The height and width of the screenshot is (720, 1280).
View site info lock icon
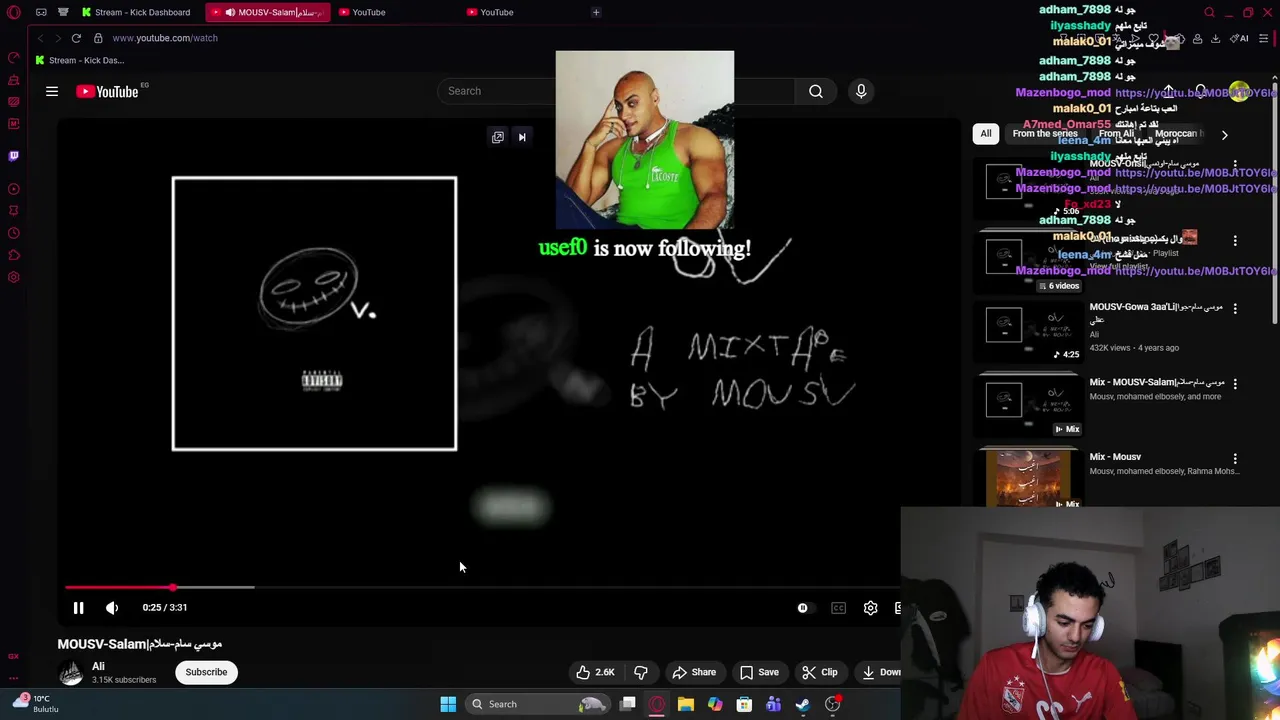(98, 38)
